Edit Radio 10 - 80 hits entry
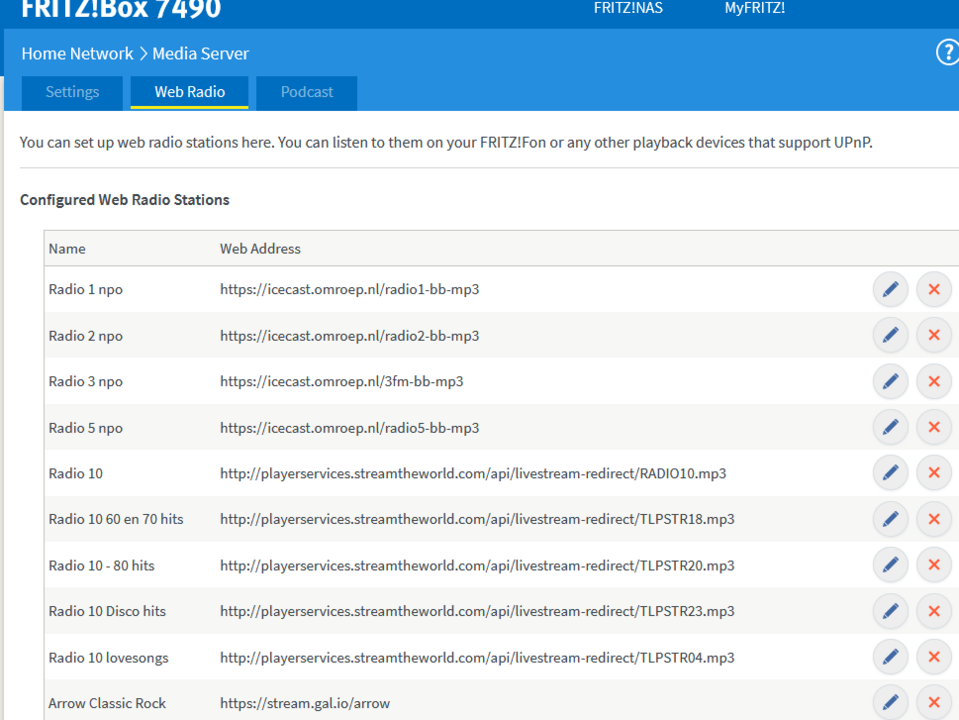The width and height of the screenshot is (959, 720). pyautogui.click(x=890, y=565)
